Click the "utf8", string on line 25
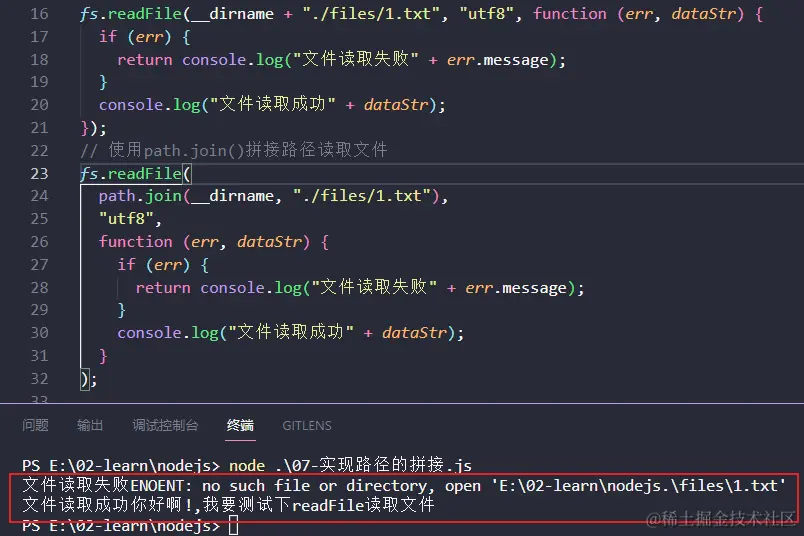Image resolution: width=804 pixels, height=536 pixels. (x=130, y=219)
